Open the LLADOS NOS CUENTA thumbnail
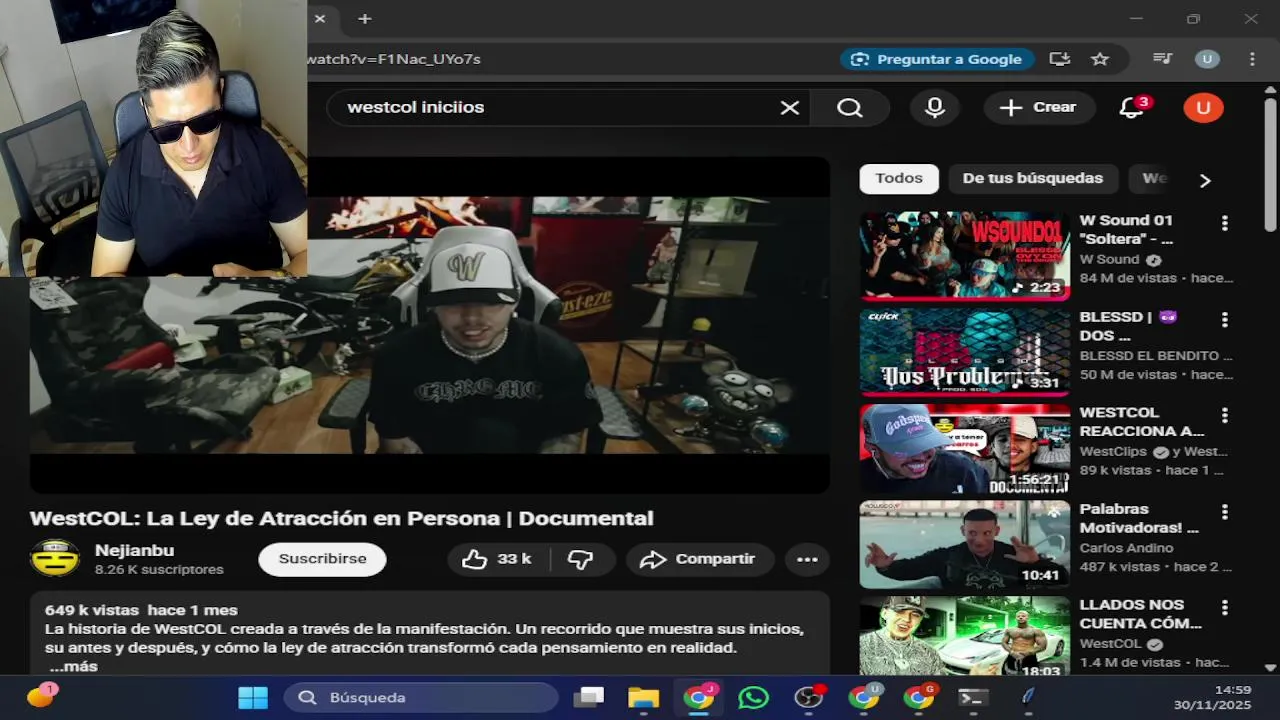This screenshot has width=1280, height=720. pos(965,638)
